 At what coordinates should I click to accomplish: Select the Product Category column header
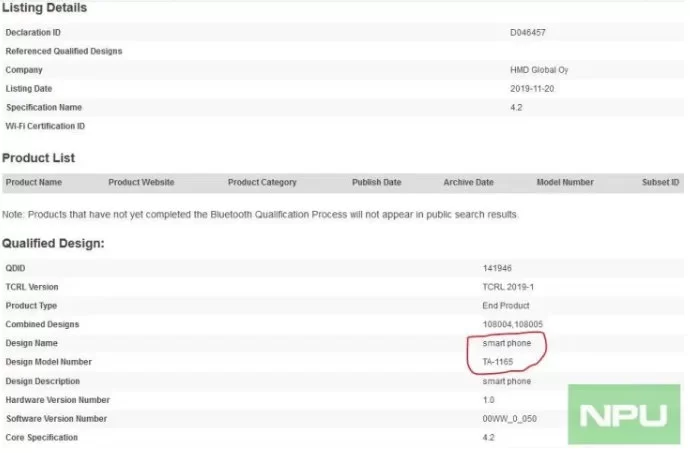tap(262, 182)
